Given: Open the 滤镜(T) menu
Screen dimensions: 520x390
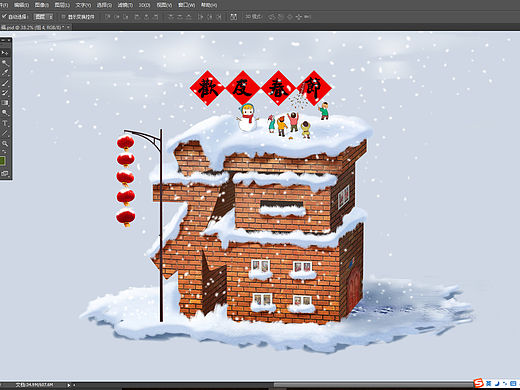Looking at the screenshot, I should [125, 5].
